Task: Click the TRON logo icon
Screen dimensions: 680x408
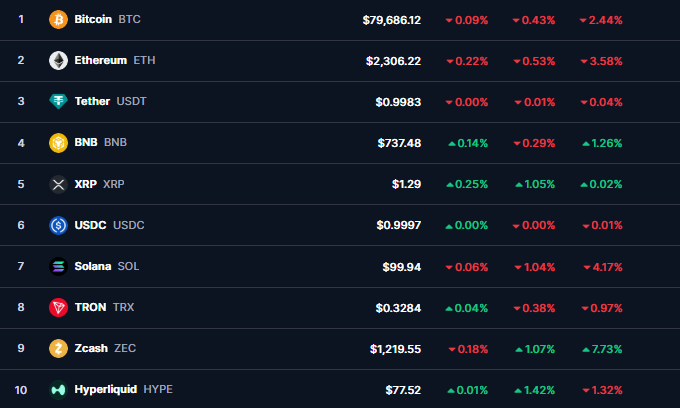Action: [58, 307]
